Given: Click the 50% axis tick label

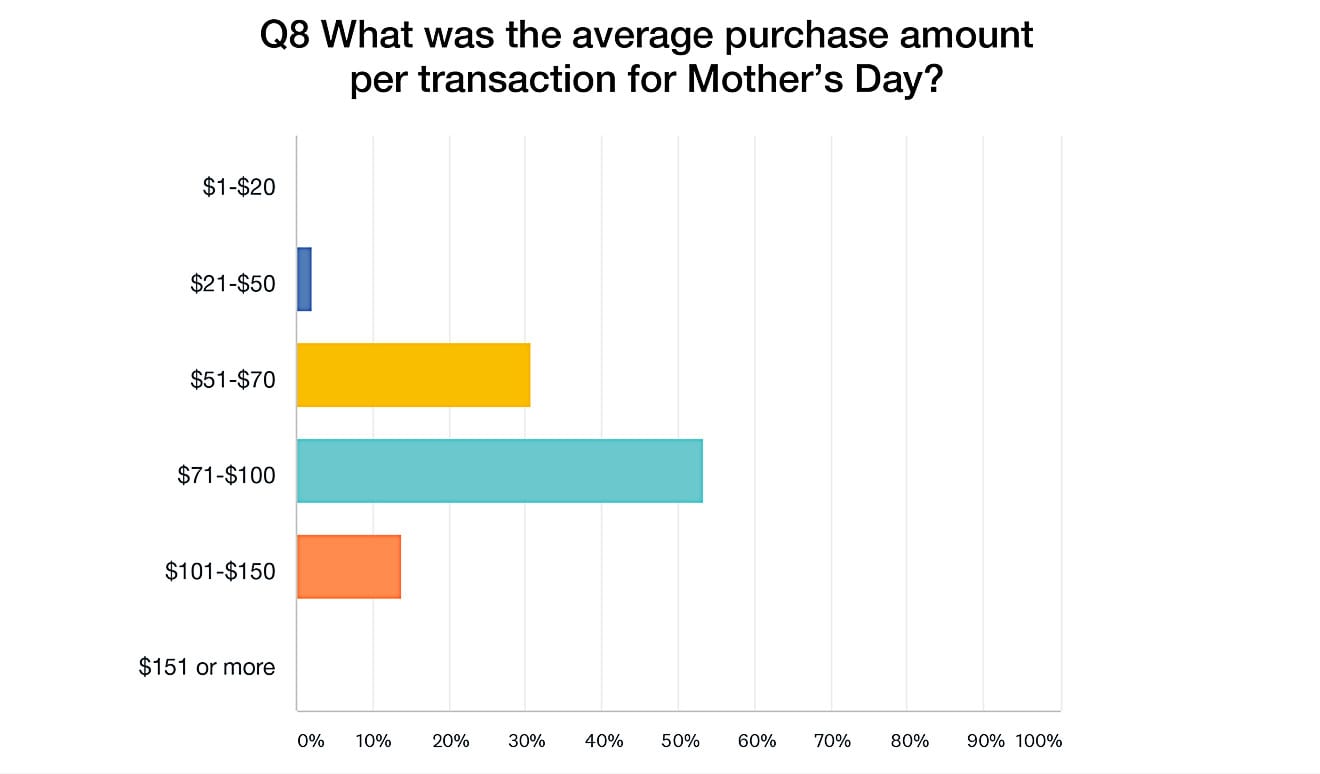Looking at the screenshot, I should [679, 741].
